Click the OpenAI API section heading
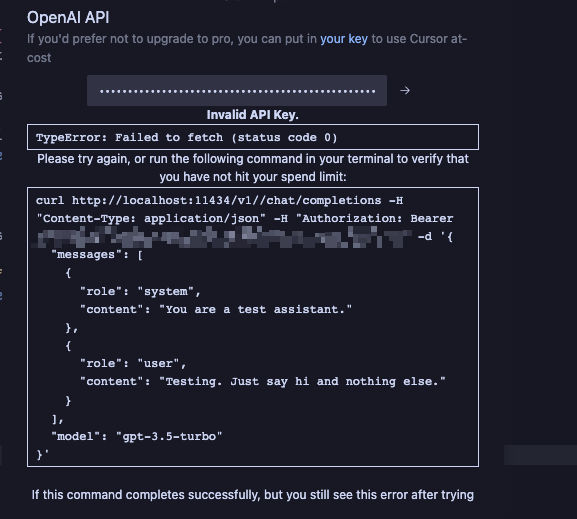Image resolution: width=577 pixels, height=519 pixels. pyautogui.click(x=68, y=18)
